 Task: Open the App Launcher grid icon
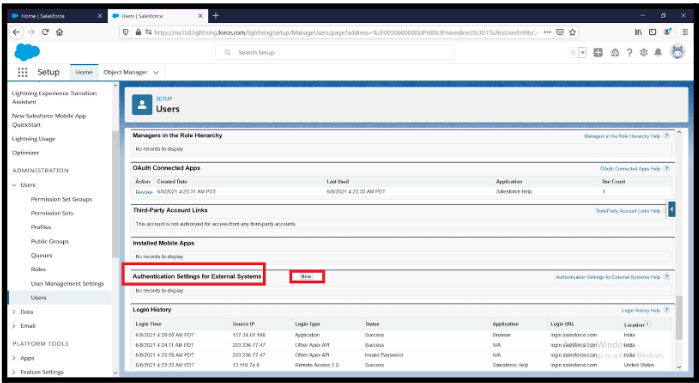pyautogui.click(x=22, y=72)
